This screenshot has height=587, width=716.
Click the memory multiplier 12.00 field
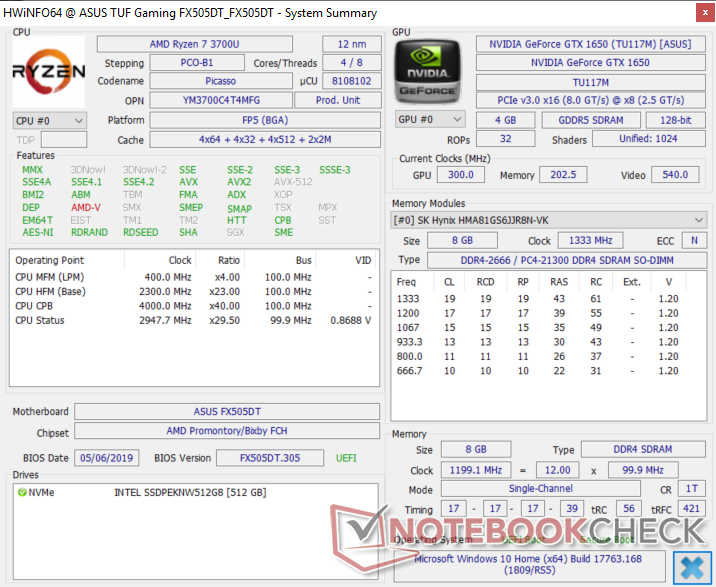tap(558, 470)
